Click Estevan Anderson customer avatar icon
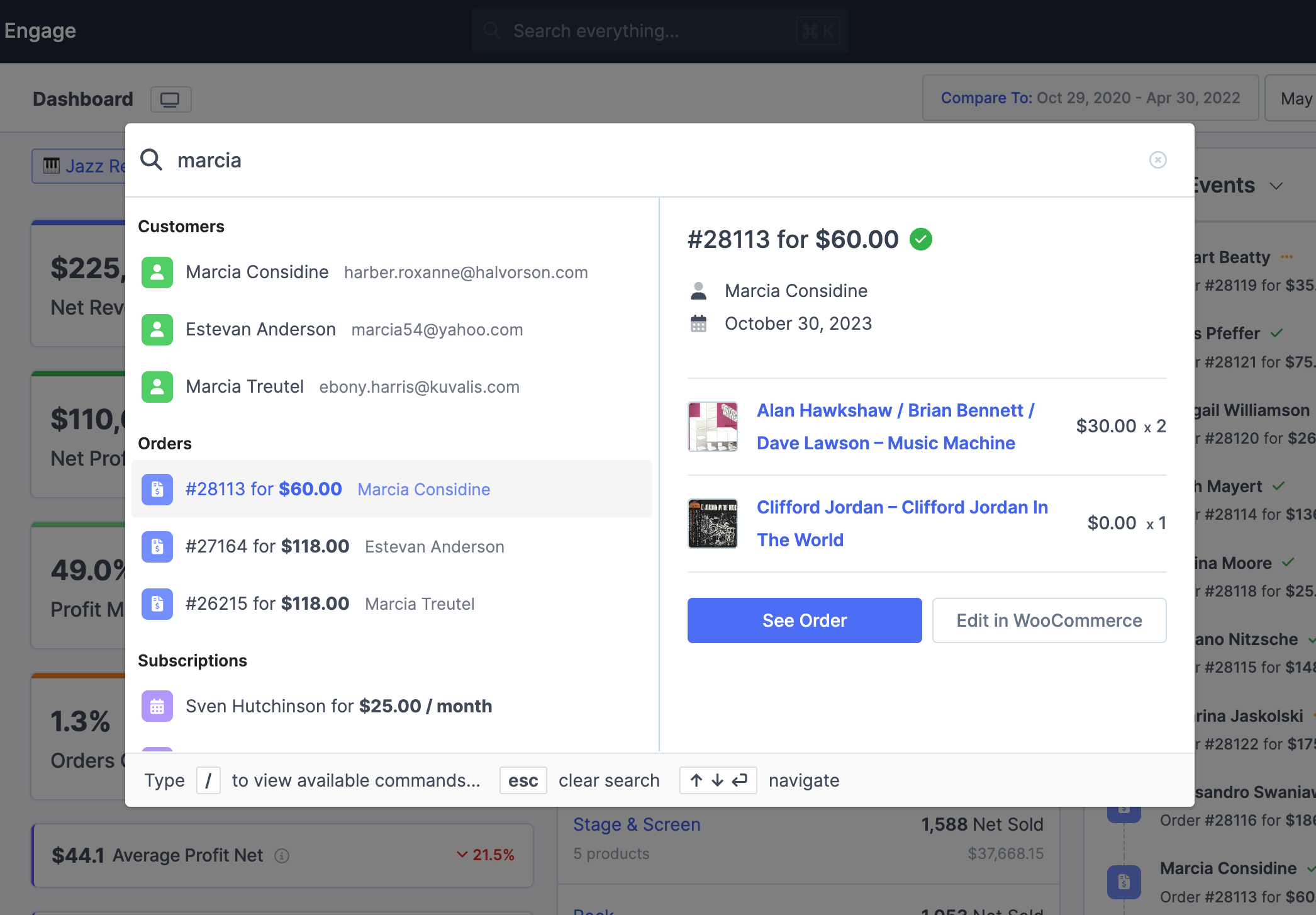1316x915 pixels. (x=157, y=330)
